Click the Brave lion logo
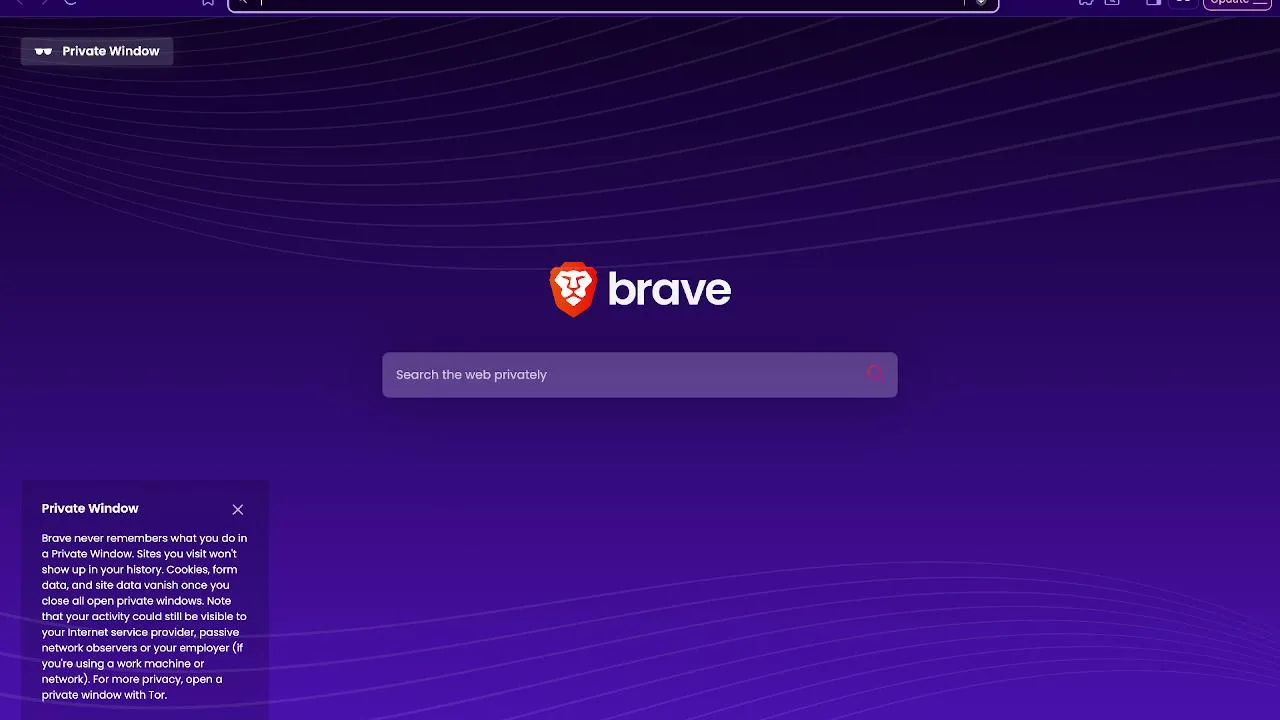Image resolution: width=1280 pixels, height=720 pixels. coord(573,290)
